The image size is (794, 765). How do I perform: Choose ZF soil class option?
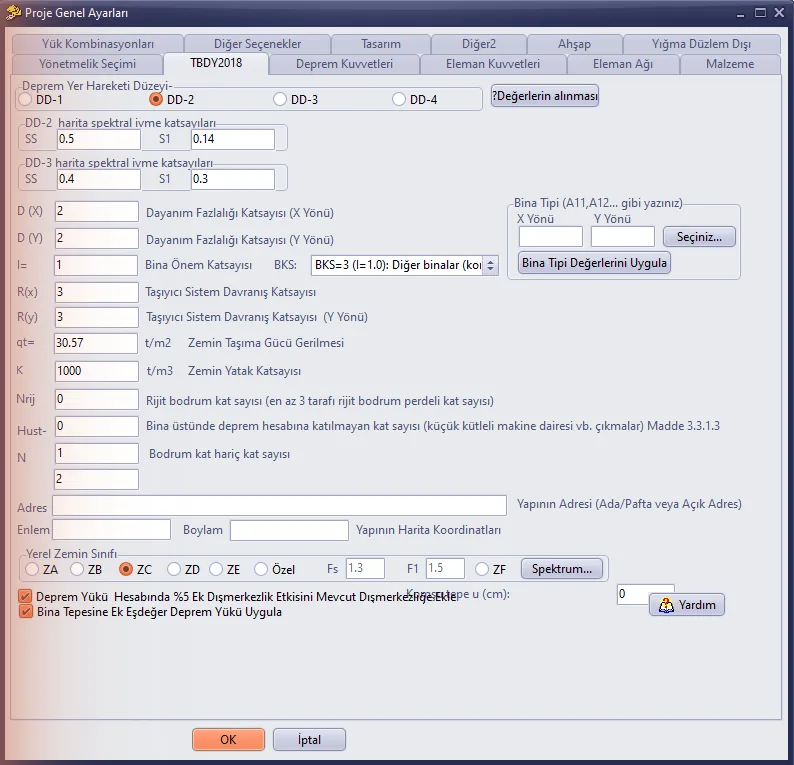click(x=482, y=569)
